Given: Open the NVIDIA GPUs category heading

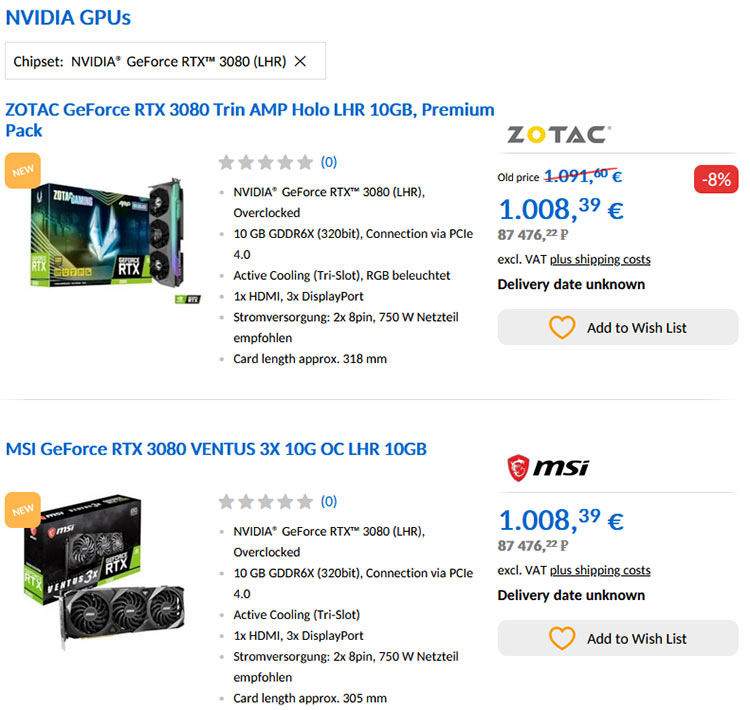Looking at the screenshot, I should point(68,18).
